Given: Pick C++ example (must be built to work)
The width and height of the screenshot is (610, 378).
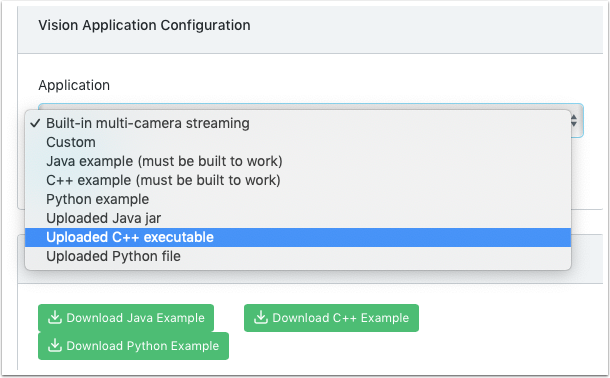Looking at the screenshot, I should 298,180.
